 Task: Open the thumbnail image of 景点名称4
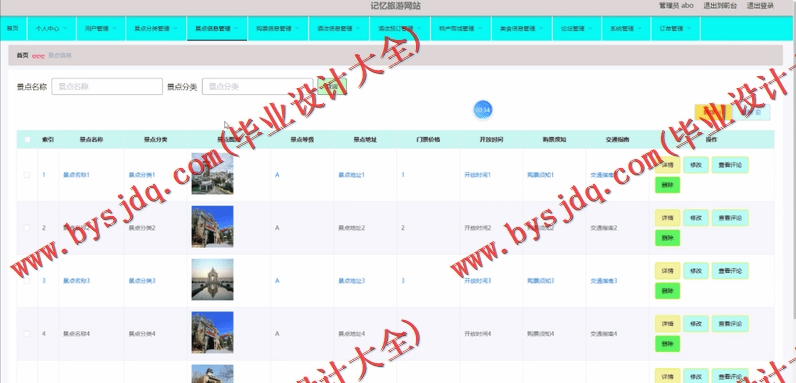click(x=212, y=332)
